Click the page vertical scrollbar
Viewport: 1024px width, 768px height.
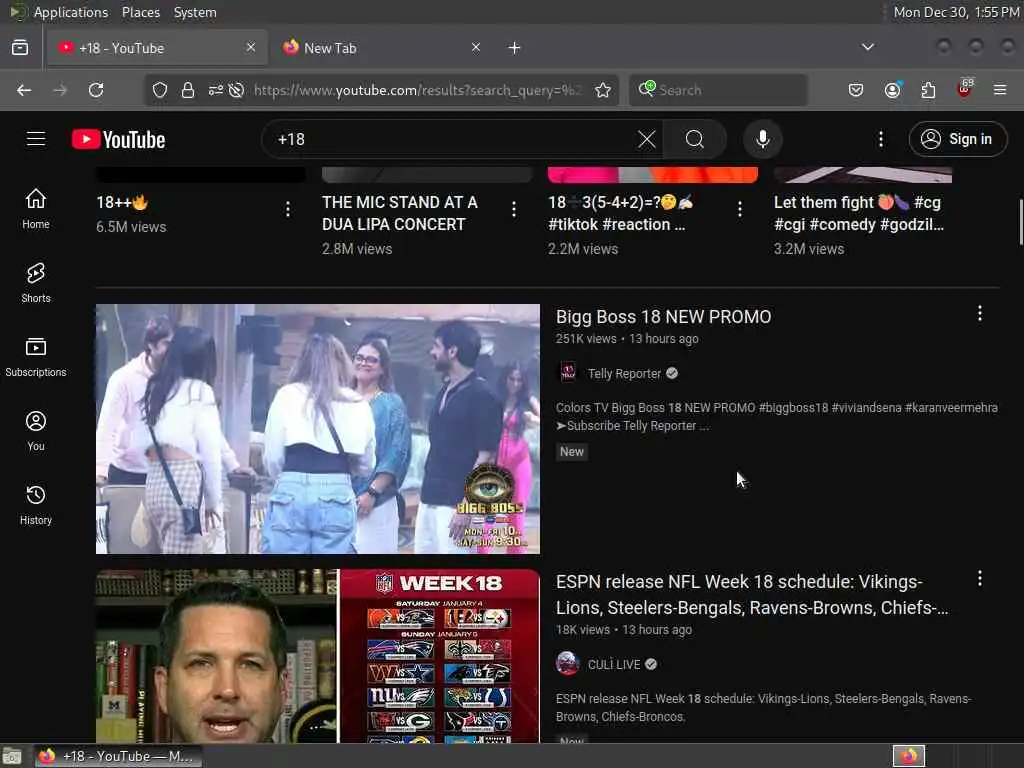point(1021,222)
